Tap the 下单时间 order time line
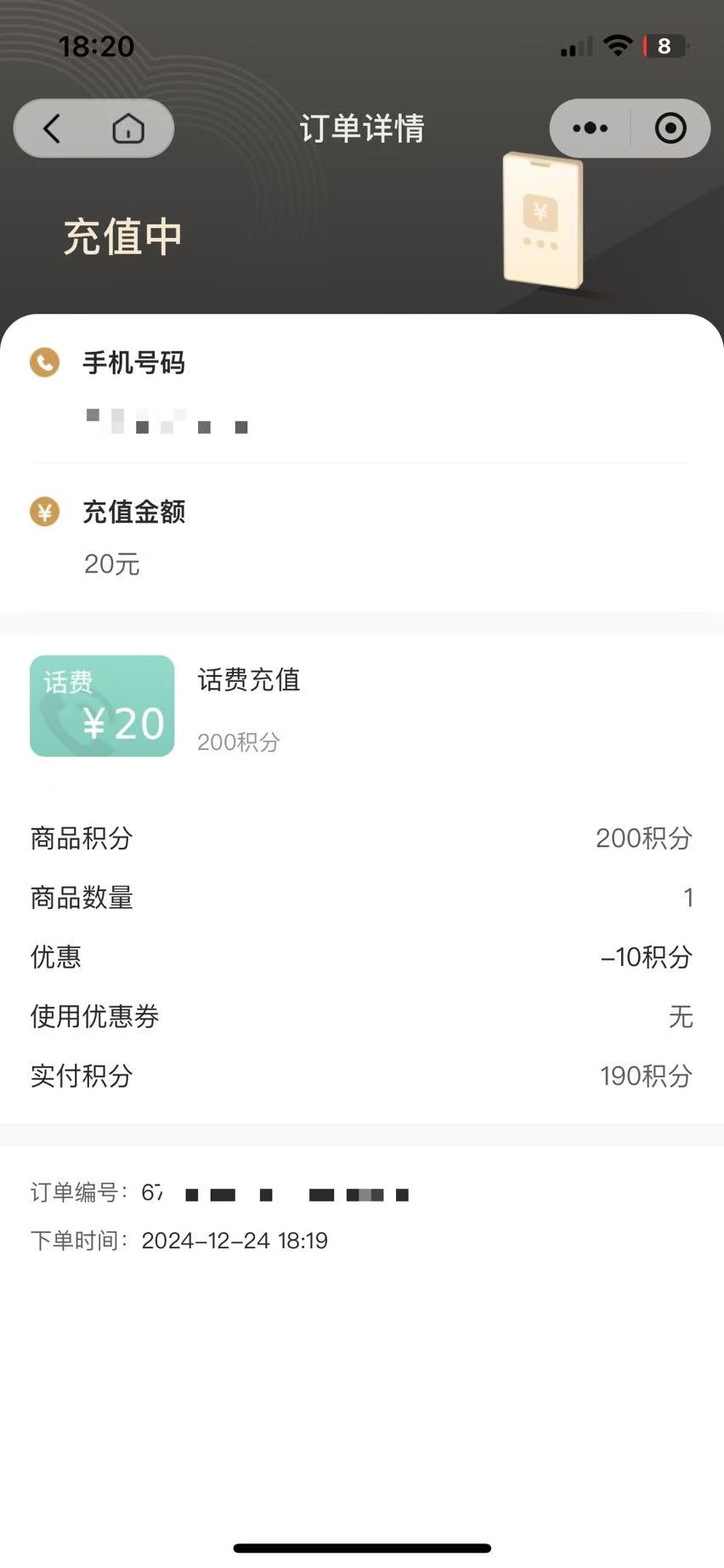 (179, 1241)
